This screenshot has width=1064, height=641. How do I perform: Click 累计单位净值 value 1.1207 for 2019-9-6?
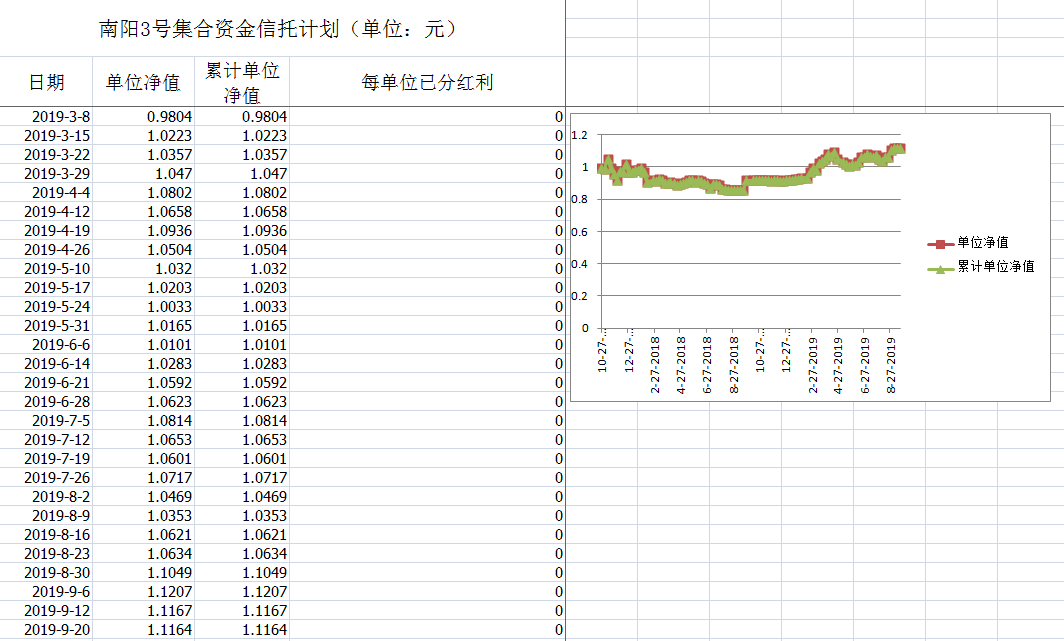tap(242, 591)
